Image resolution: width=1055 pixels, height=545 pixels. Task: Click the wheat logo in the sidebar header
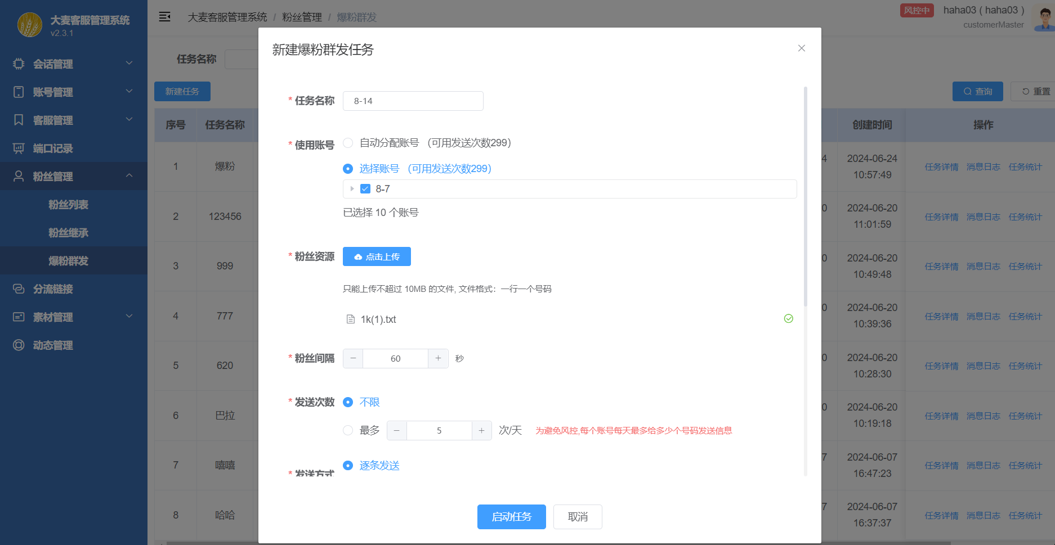pyautogui.click(x=30, y=26)
